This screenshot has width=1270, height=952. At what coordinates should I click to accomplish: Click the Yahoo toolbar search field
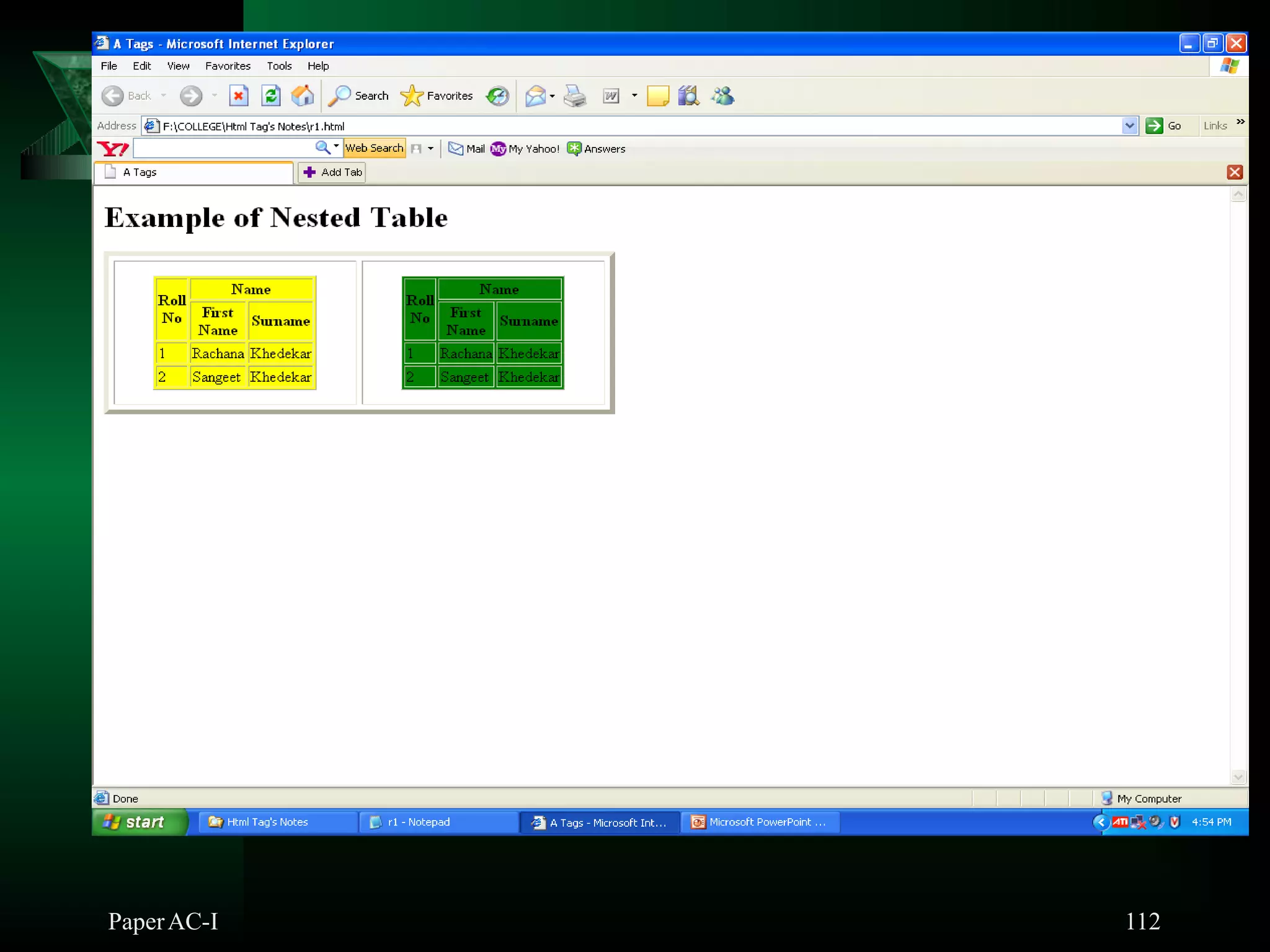tap(223, 148)
